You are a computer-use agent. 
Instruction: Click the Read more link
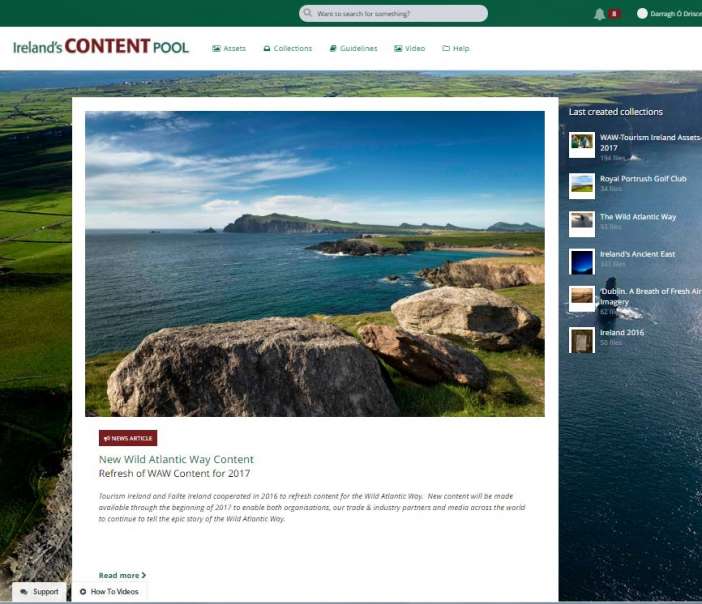(122, 575)
